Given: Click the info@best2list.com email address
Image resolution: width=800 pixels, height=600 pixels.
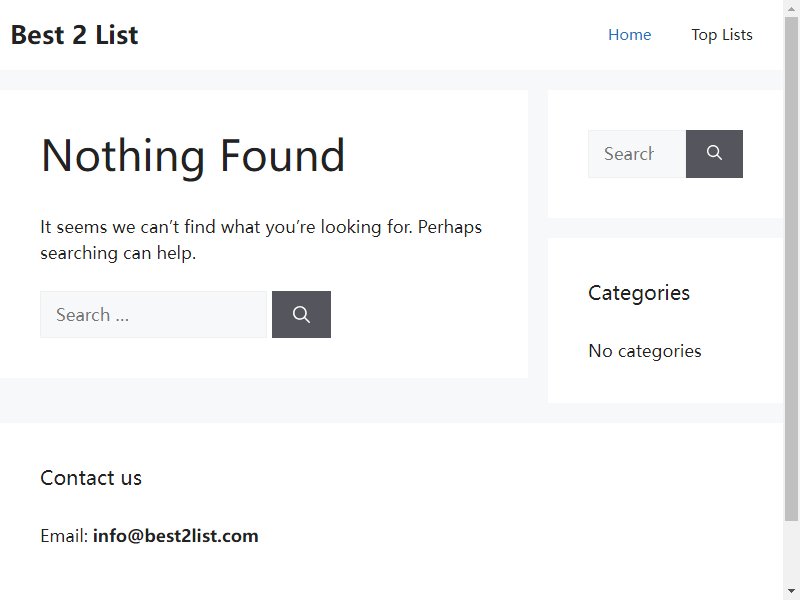Looking at the screenshot, I should [176, 536].
